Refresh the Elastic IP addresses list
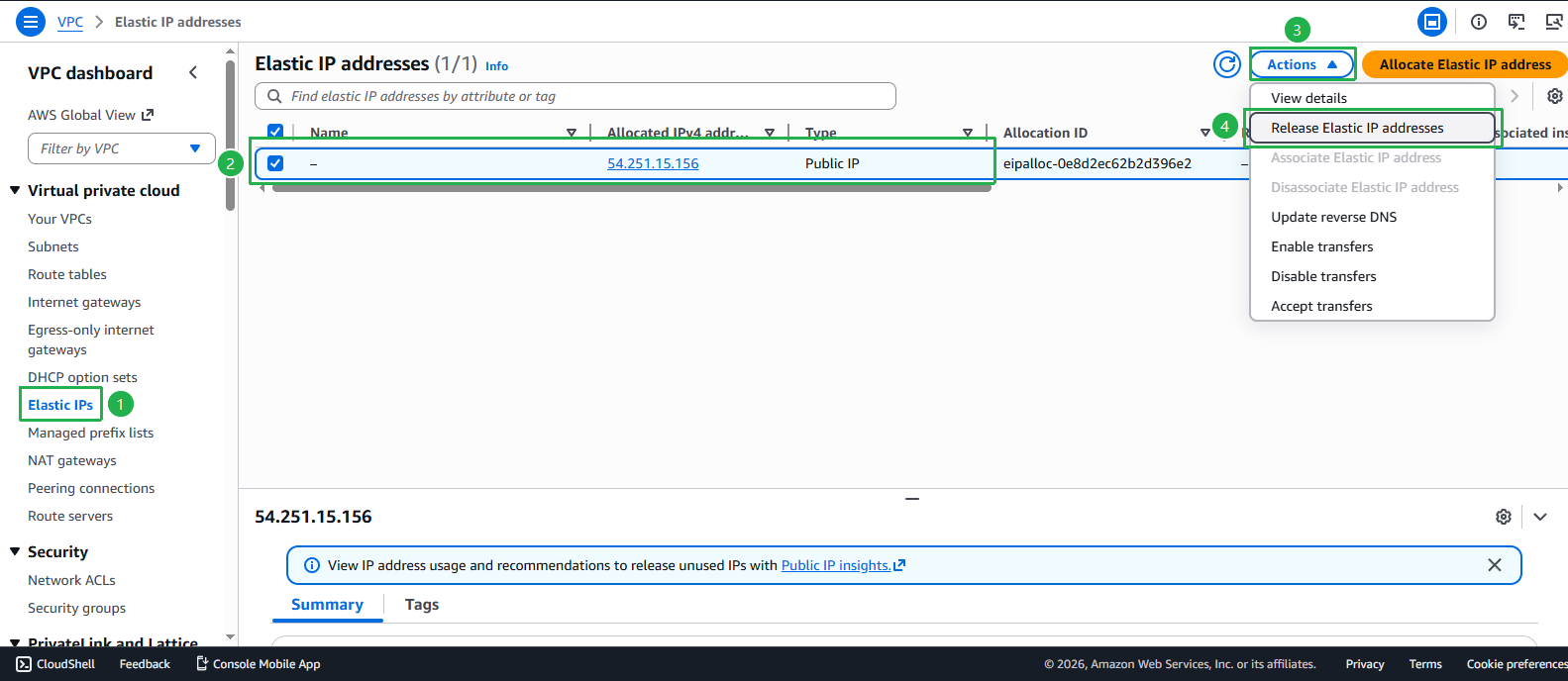This screenshot has height=681, width=1568. [1227, 64]
